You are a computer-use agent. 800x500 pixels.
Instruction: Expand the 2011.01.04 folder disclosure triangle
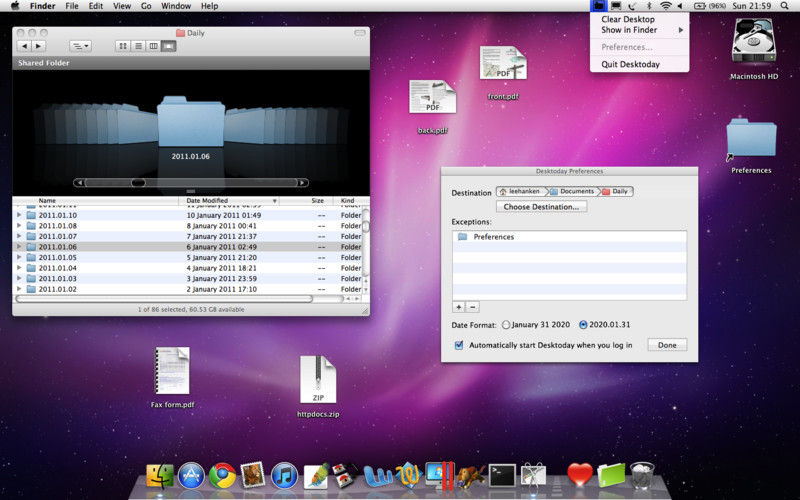[18, 268]
